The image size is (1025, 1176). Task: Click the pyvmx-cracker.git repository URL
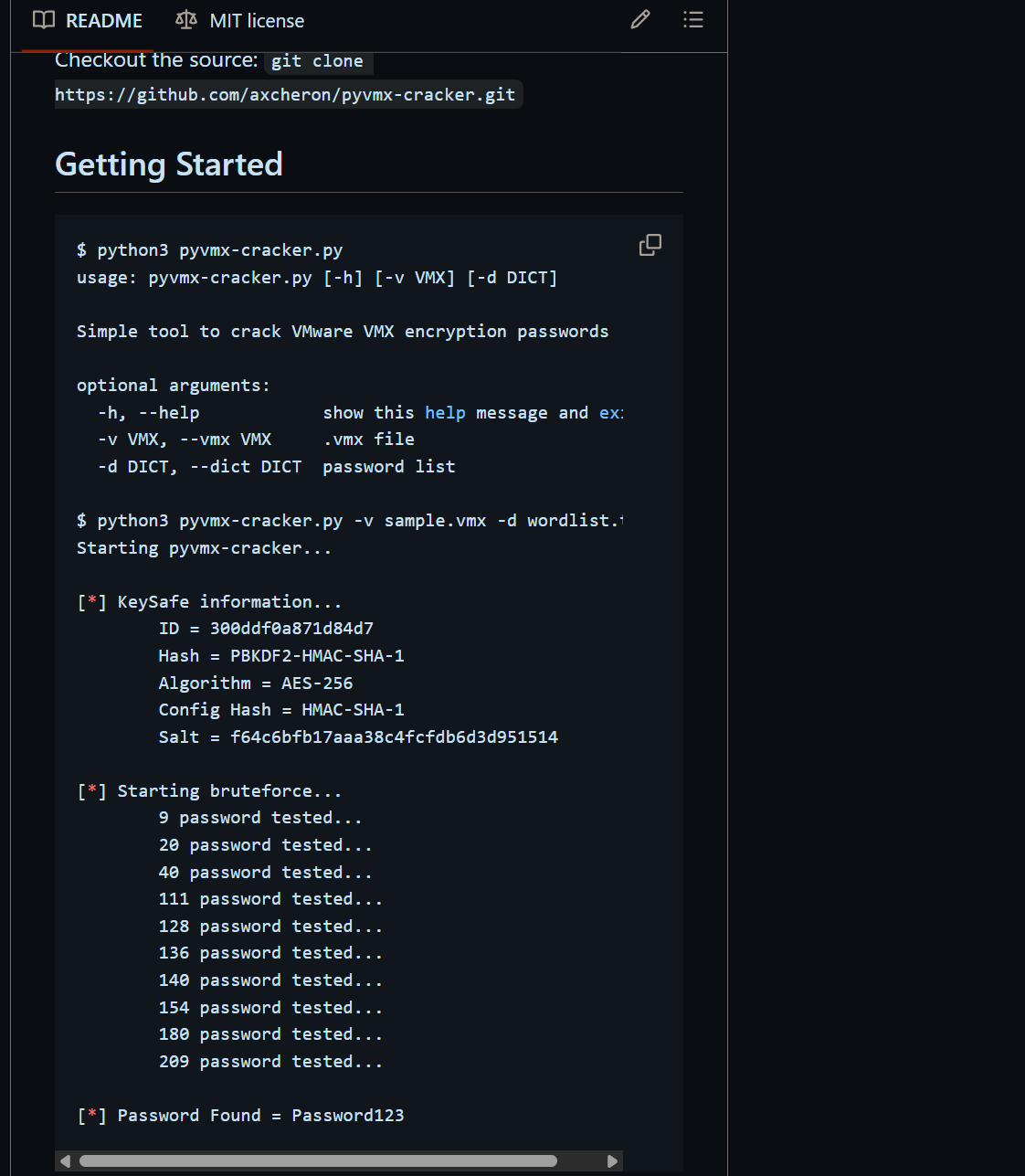pos(285,95)
